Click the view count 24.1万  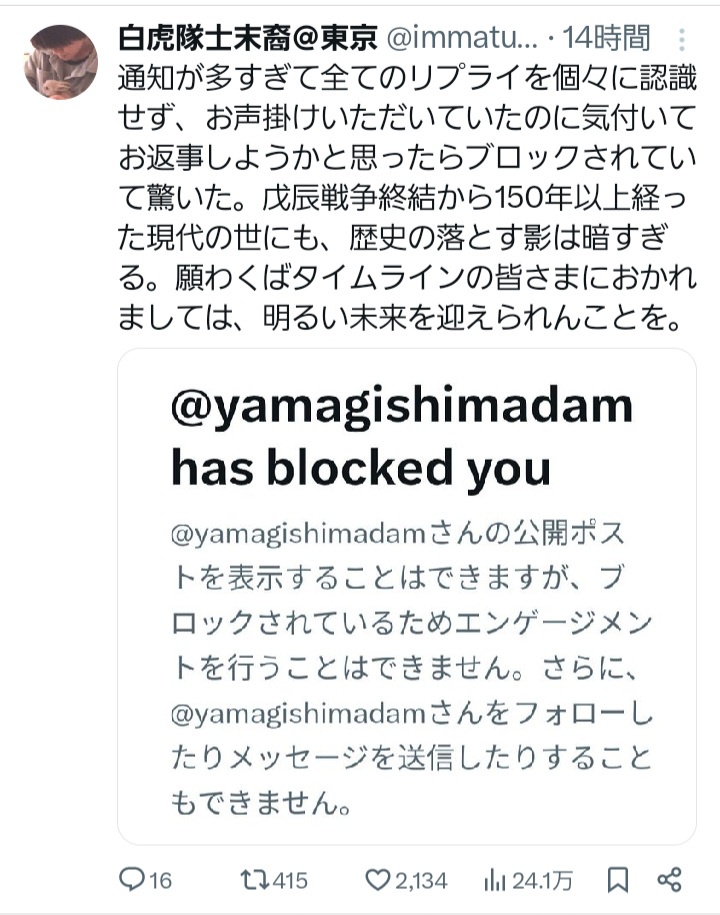tap(543, 881)
